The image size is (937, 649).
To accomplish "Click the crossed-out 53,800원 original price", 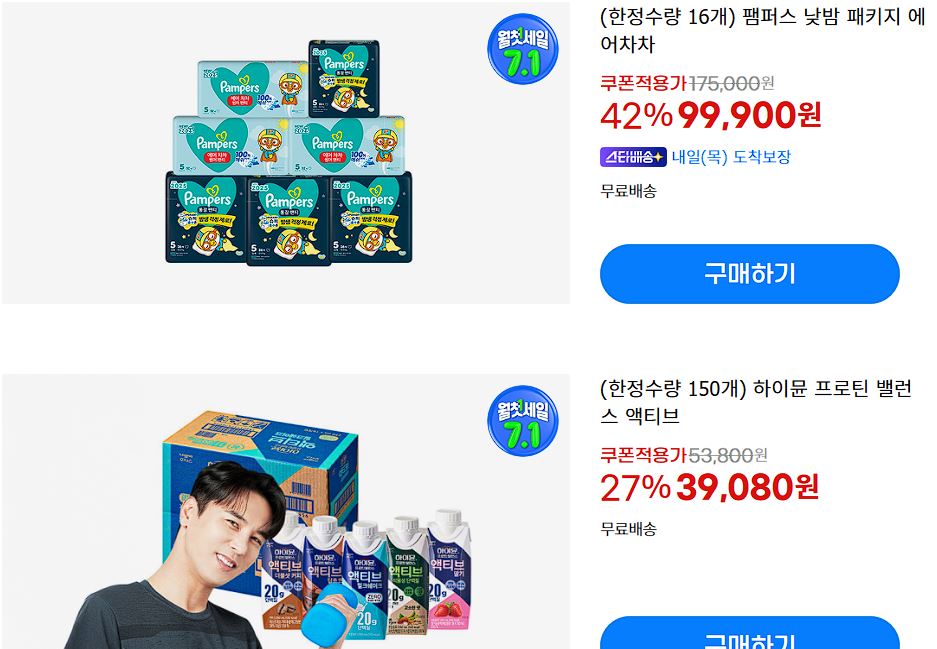I will (x=728, y=455).
